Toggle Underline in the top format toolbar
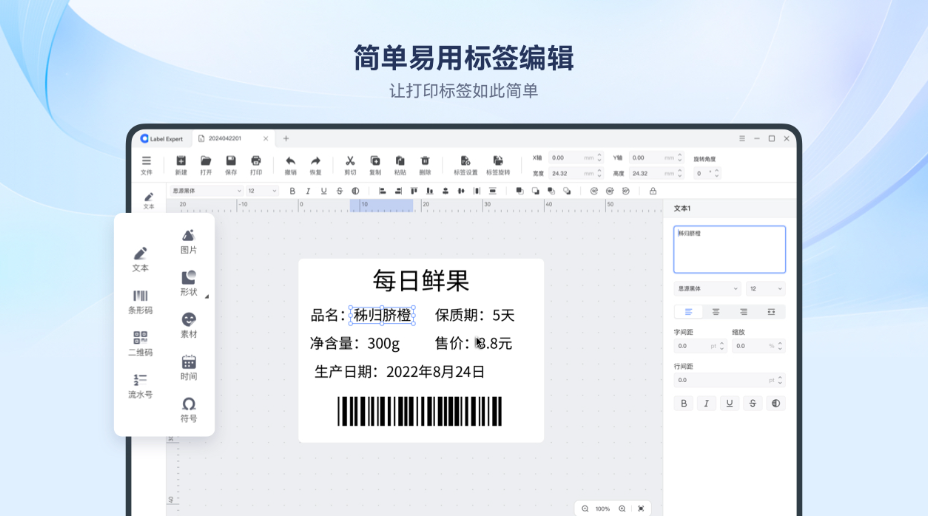 pos(324,191)
